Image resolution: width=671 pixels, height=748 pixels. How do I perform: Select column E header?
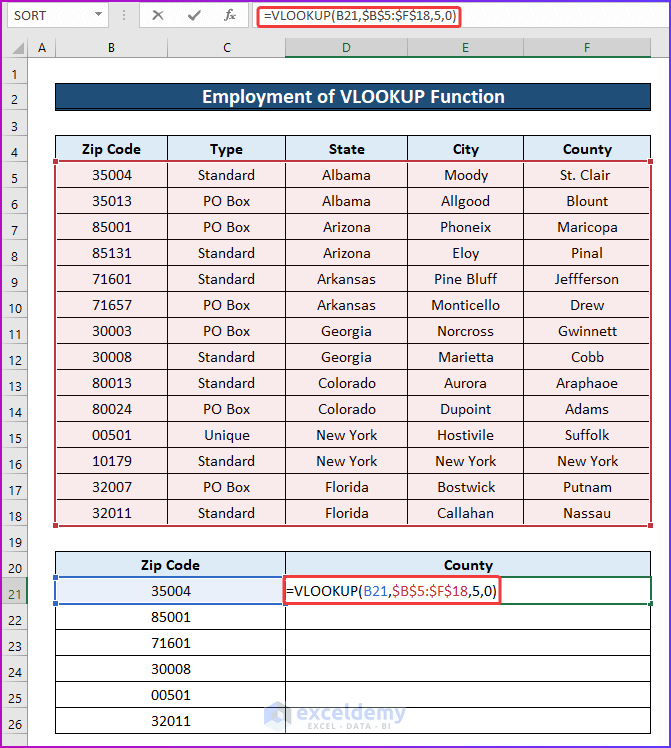tap(465, 48)
